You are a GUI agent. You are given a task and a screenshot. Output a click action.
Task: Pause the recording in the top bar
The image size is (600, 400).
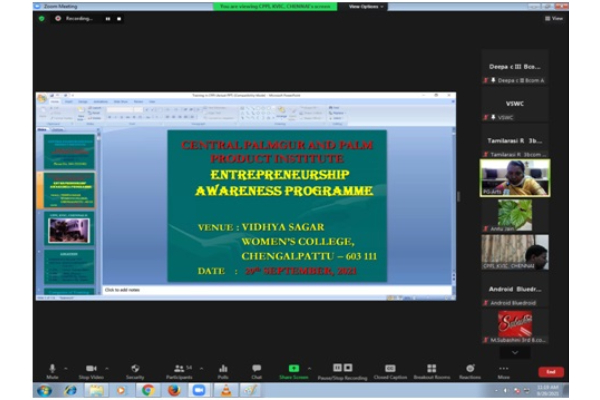[x=107, y=18]
